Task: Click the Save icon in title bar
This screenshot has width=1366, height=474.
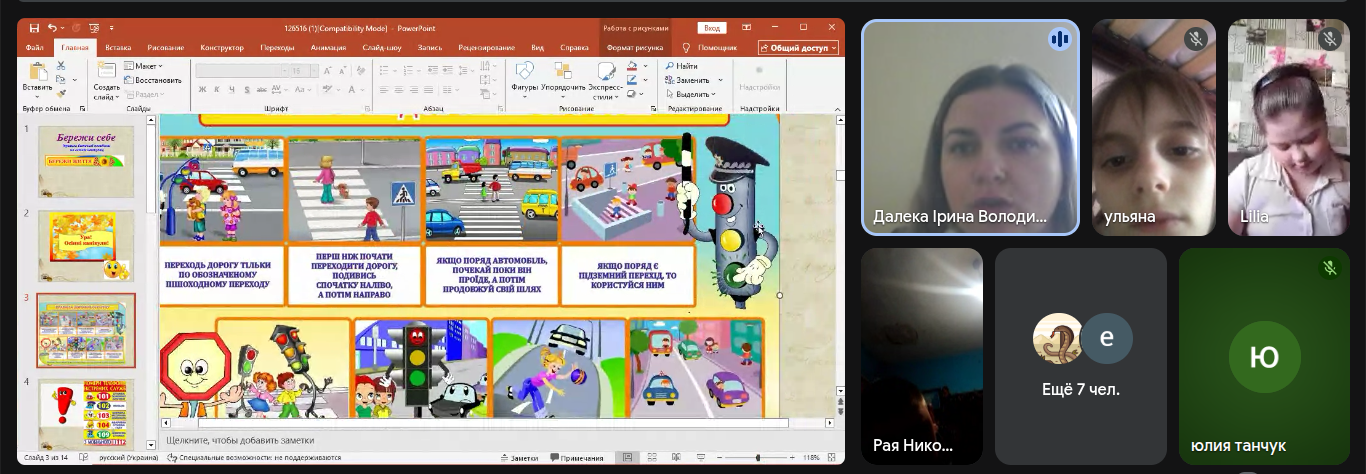Action: [35, 28]
